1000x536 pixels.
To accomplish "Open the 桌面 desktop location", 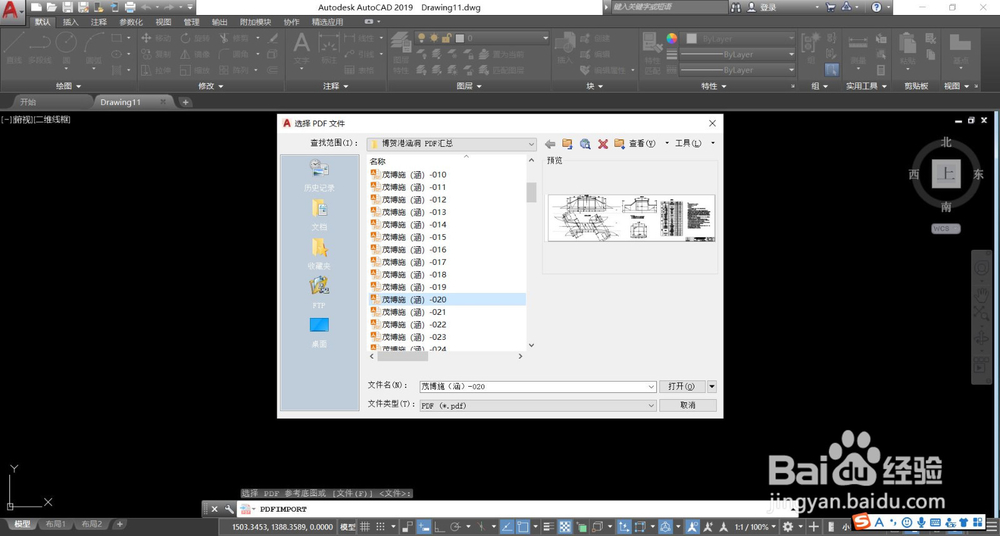I will 320,332.
